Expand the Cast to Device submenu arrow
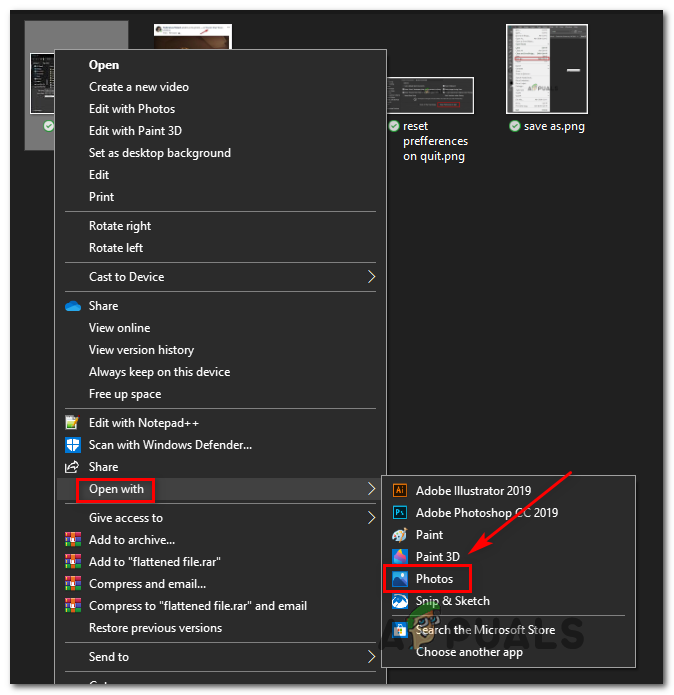This screenshot has width=674, height=695. coord(371,277)
